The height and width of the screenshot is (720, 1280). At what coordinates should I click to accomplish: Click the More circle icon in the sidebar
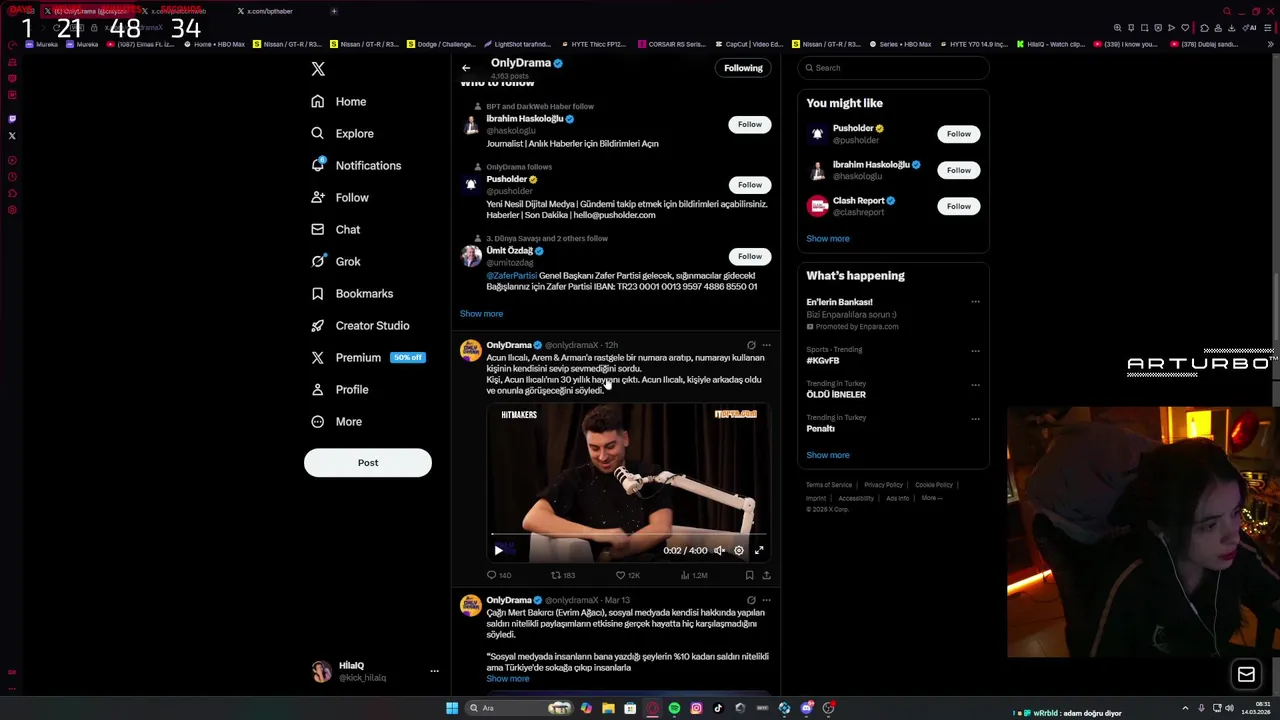[317, 422]
